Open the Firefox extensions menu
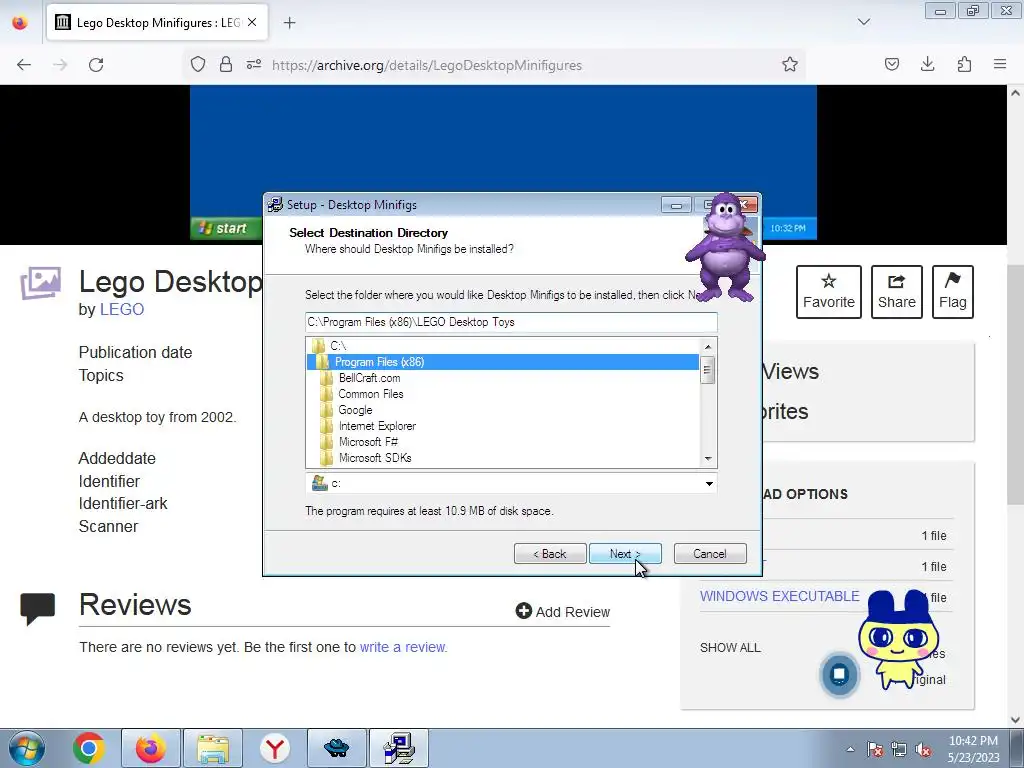 pos(964,64)
